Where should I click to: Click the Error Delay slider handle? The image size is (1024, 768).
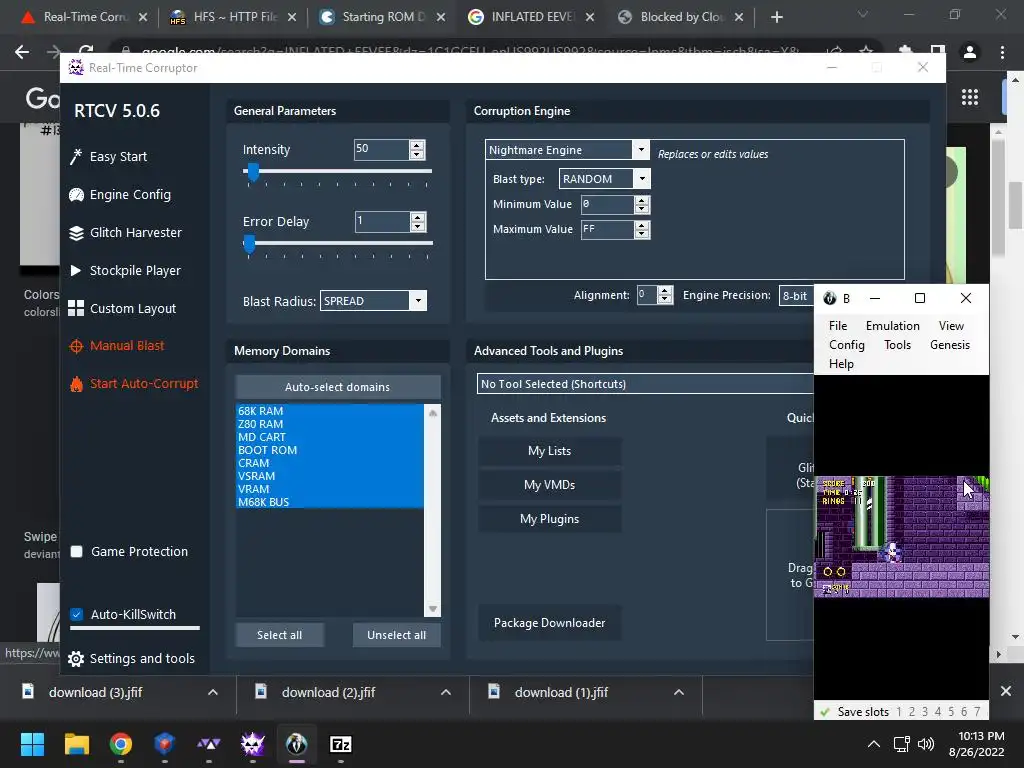coord(249,244)
